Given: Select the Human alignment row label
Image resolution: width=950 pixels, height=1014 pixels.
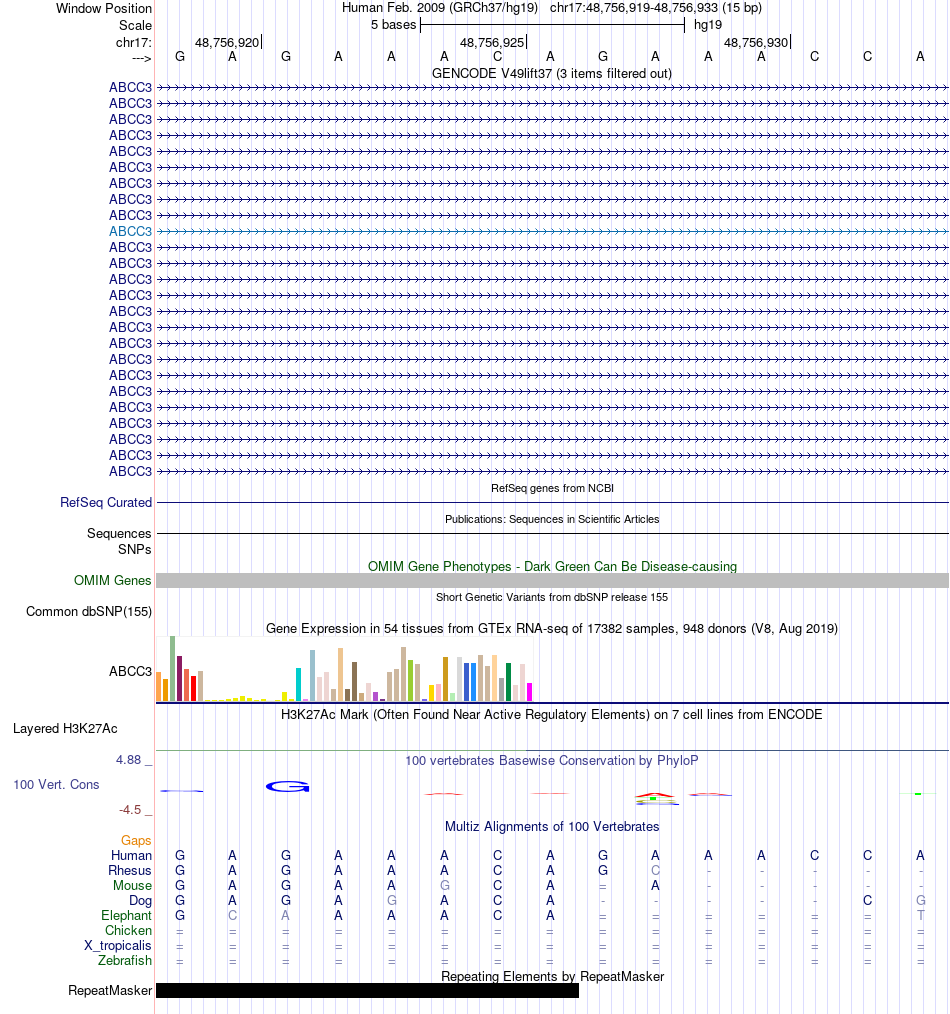Looking at the screenshot, I should [131, 856].
